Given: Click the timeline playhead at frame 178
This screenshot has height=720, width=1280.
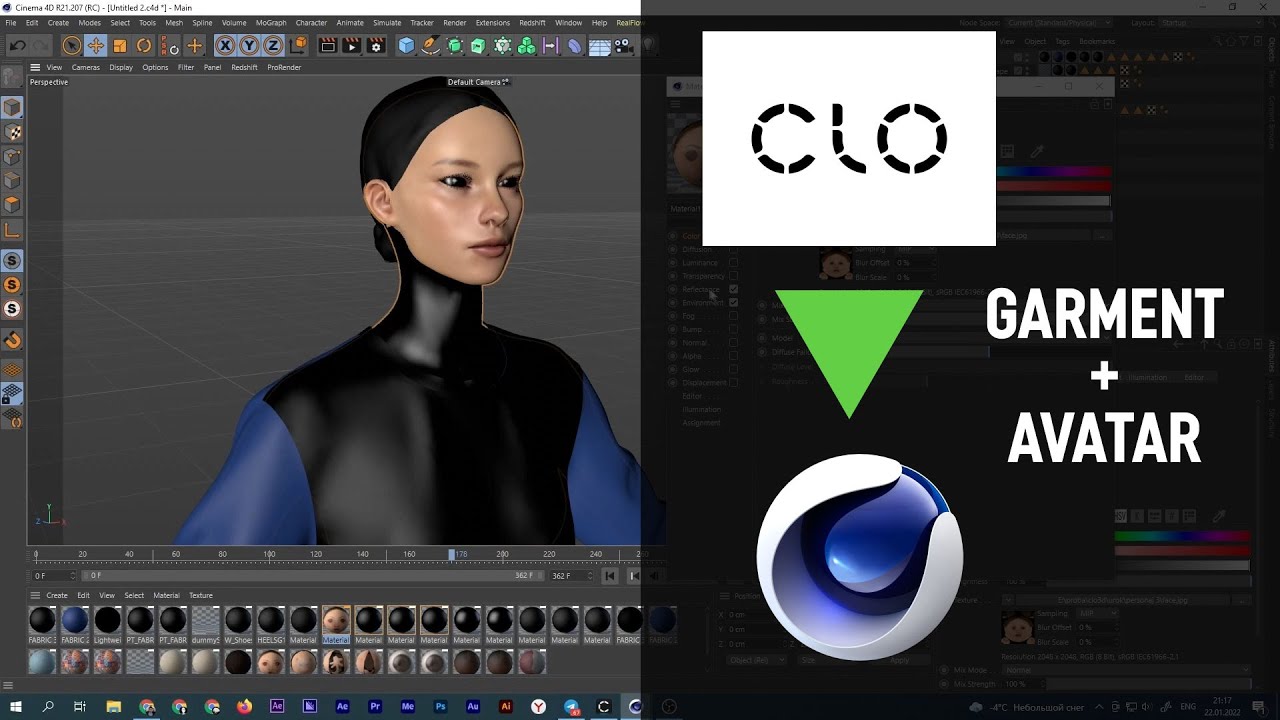Looking at the screenshot, I should pyautogui.click(x=452, y=554).
